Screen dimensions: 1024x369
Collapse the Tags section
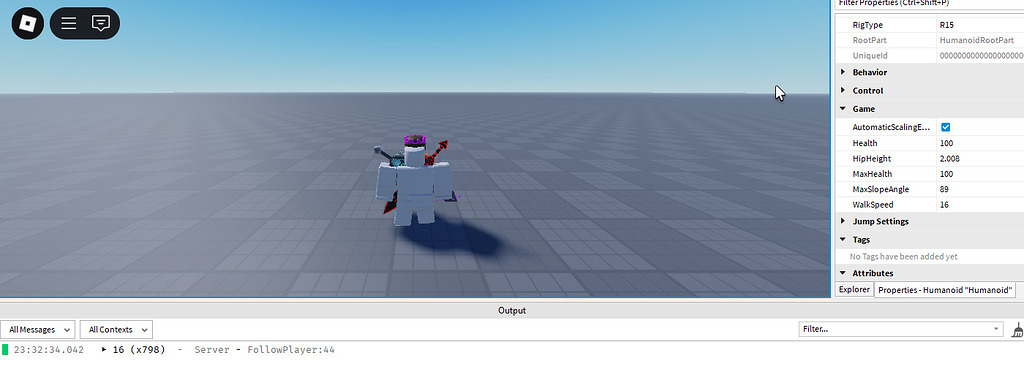click(842, 240)
